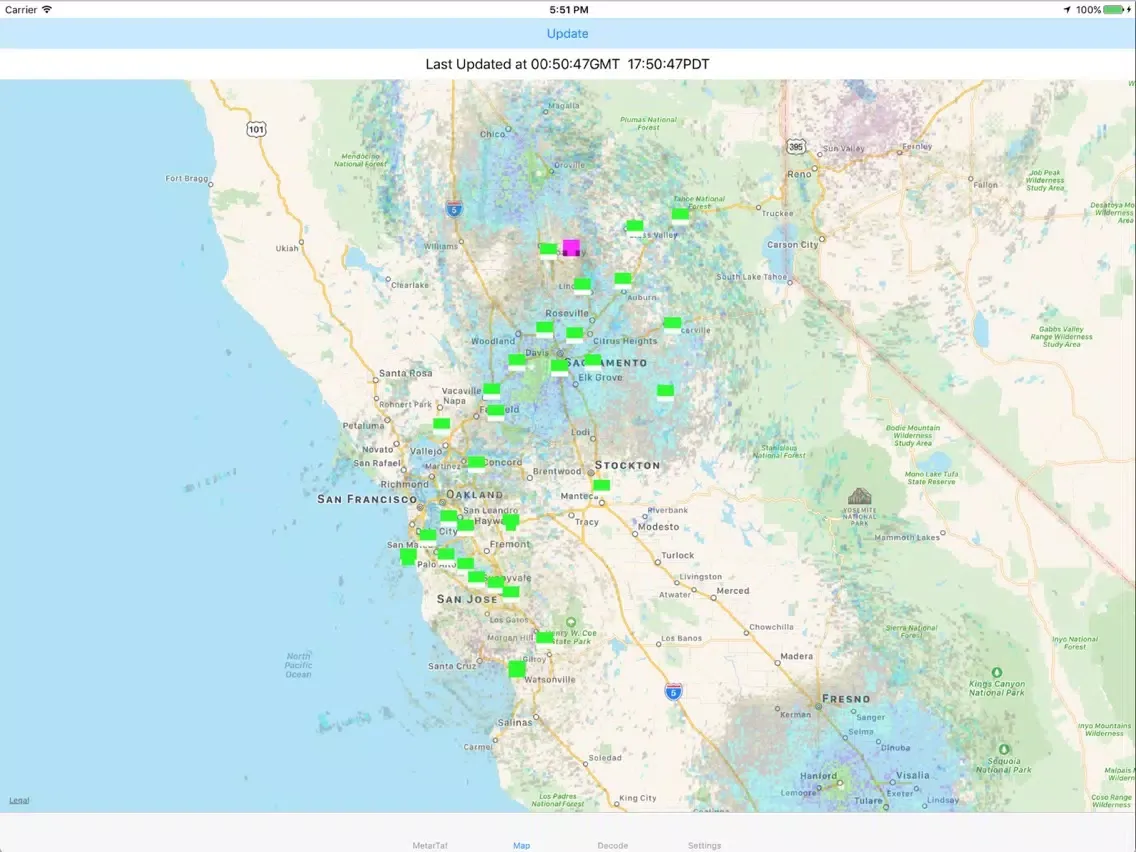Tap the Highway 395 shield near Reno

click(x=796, y=146)
